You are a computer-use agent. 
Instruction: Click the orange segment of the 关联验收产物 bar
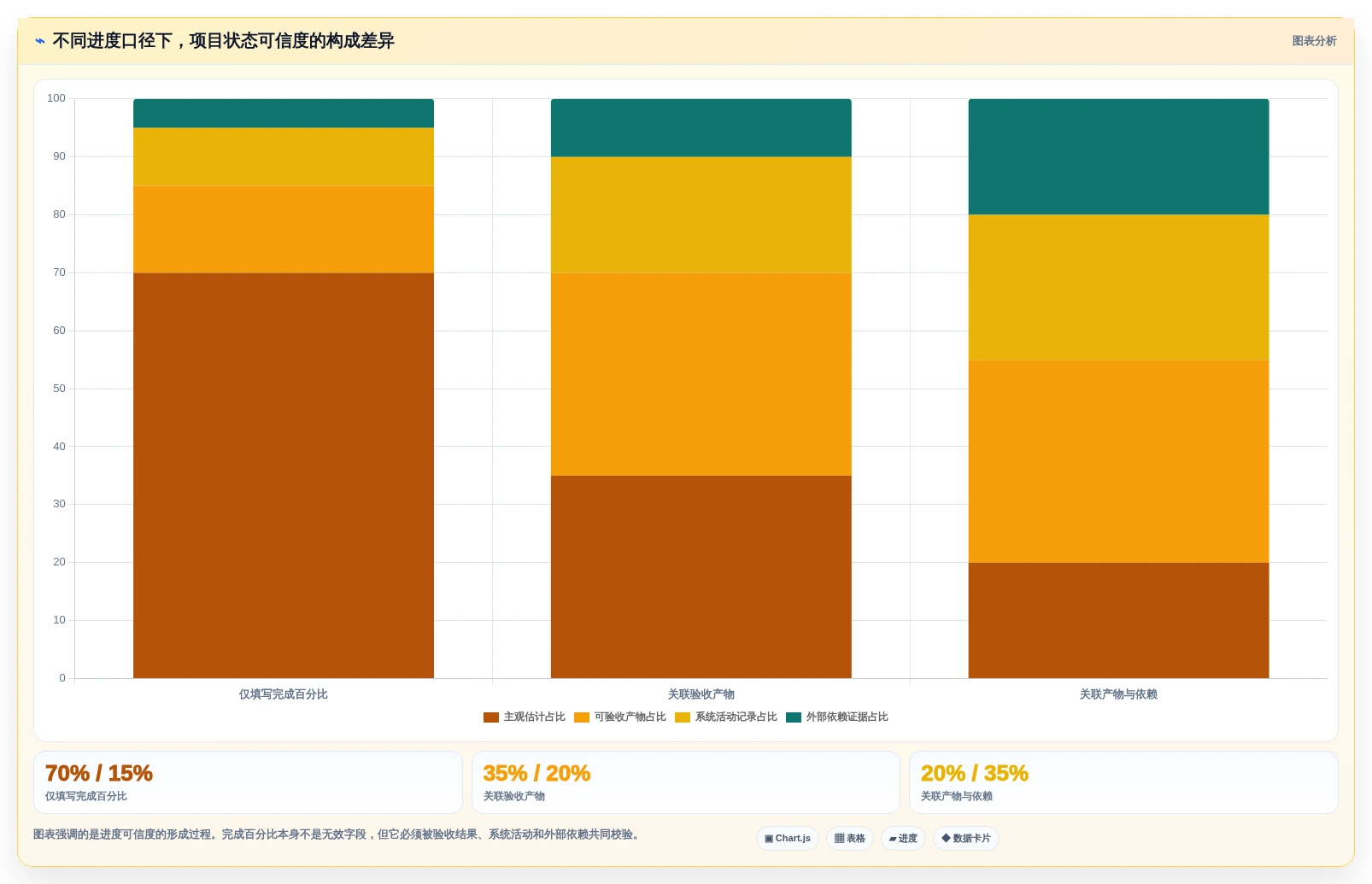(x=701, y=374)
